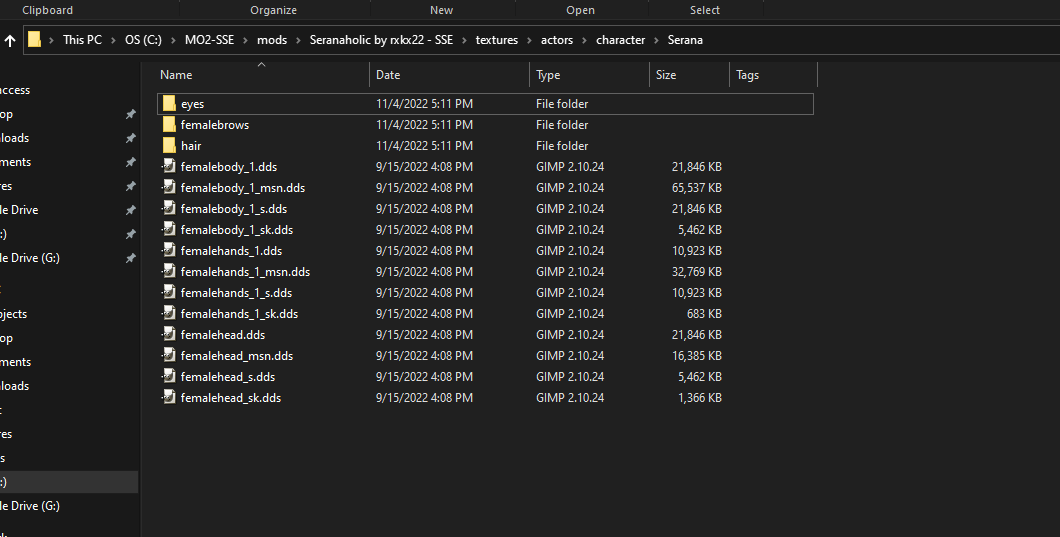
Task: Go to the actors breadcrumb segment
Action: tap(557, 40)
